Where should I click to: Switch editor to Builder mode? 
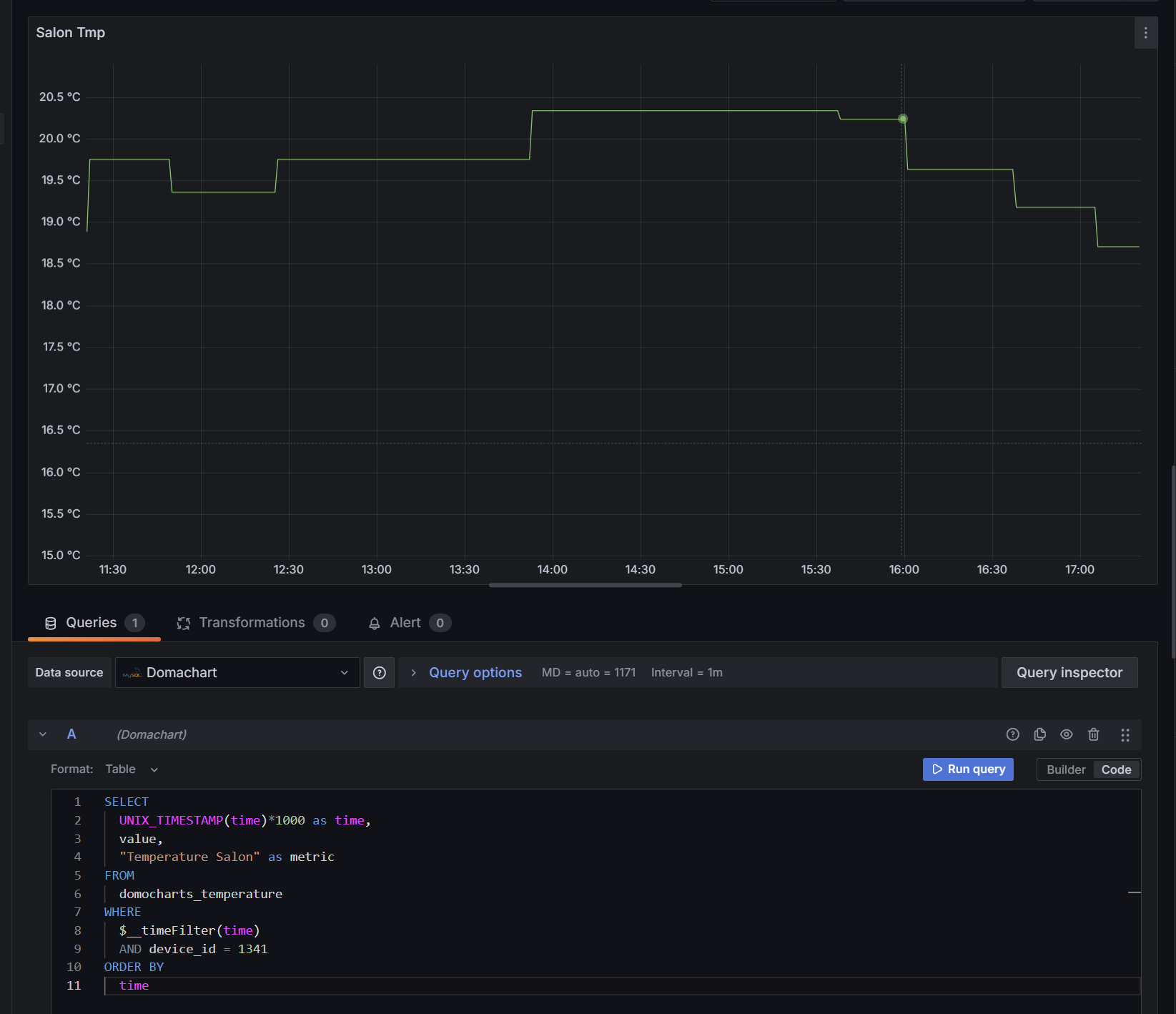click(x=1065, y=769)
